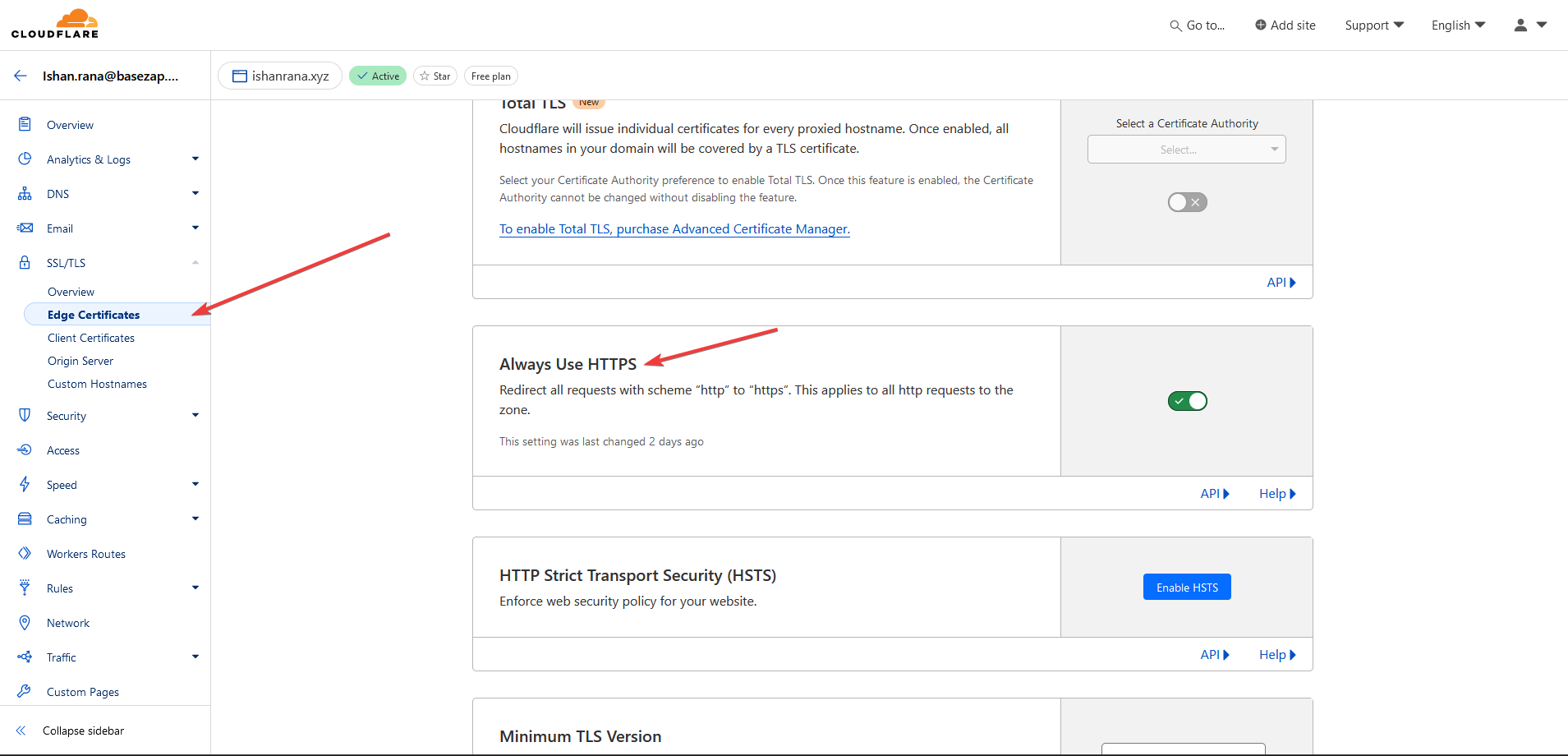Open Caching via its sidebar icon
Viewport: 1568px width, 756px height.
(x=25, y=519)
